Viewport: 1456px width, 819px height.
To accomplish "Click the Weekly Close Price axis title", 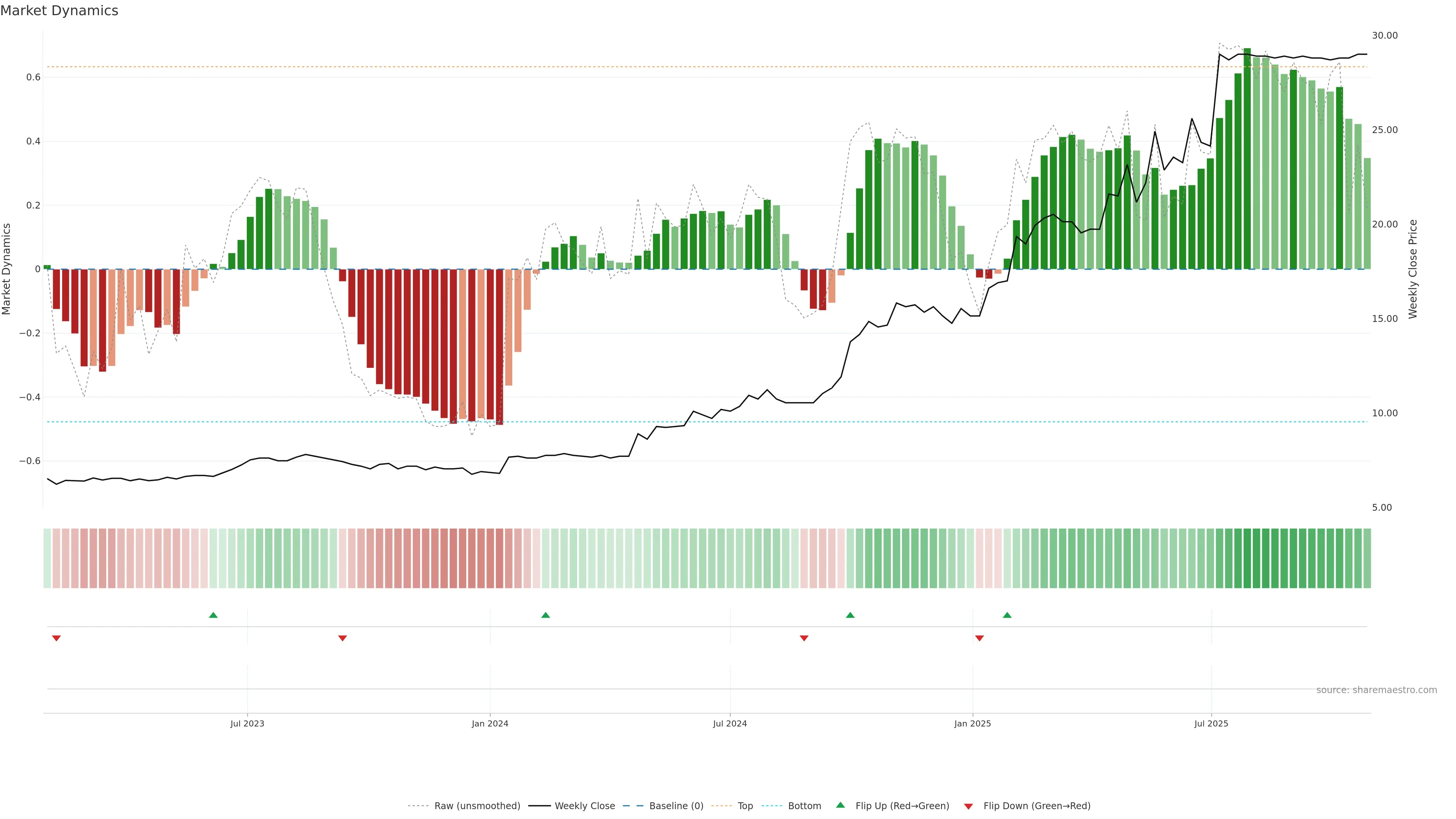I will pyautogui.click(x=1413, y=269).
